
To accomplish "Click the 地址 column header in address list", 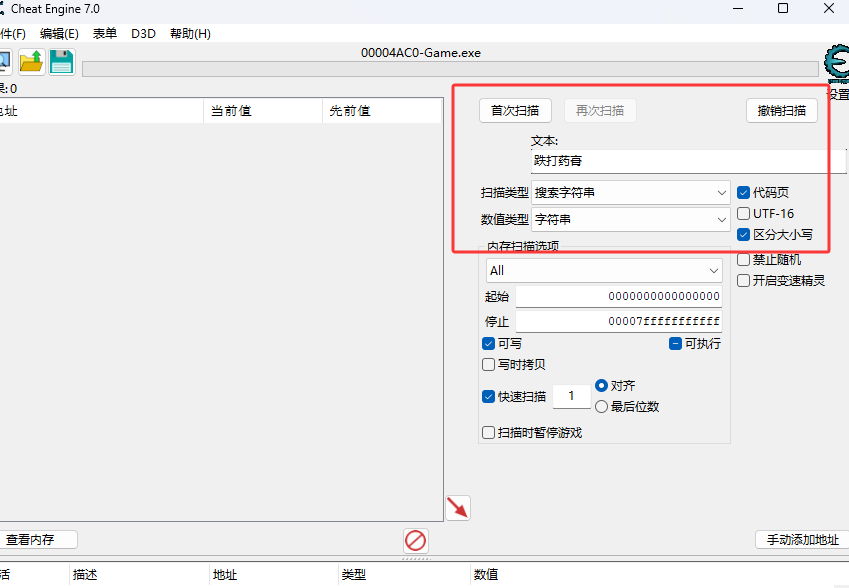I will (274, 574).
